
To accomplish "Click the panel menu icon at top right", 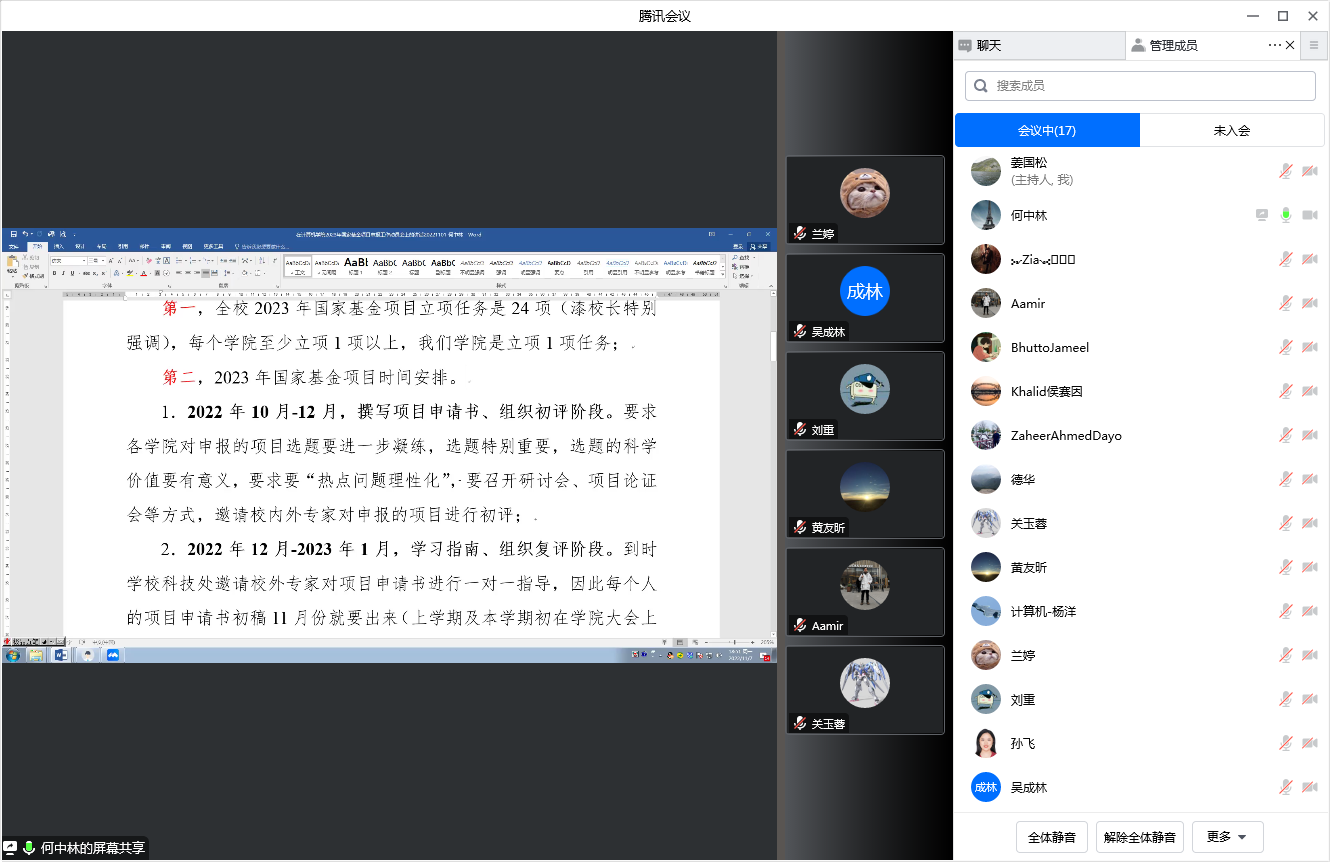I will [x=1314, y=45].
